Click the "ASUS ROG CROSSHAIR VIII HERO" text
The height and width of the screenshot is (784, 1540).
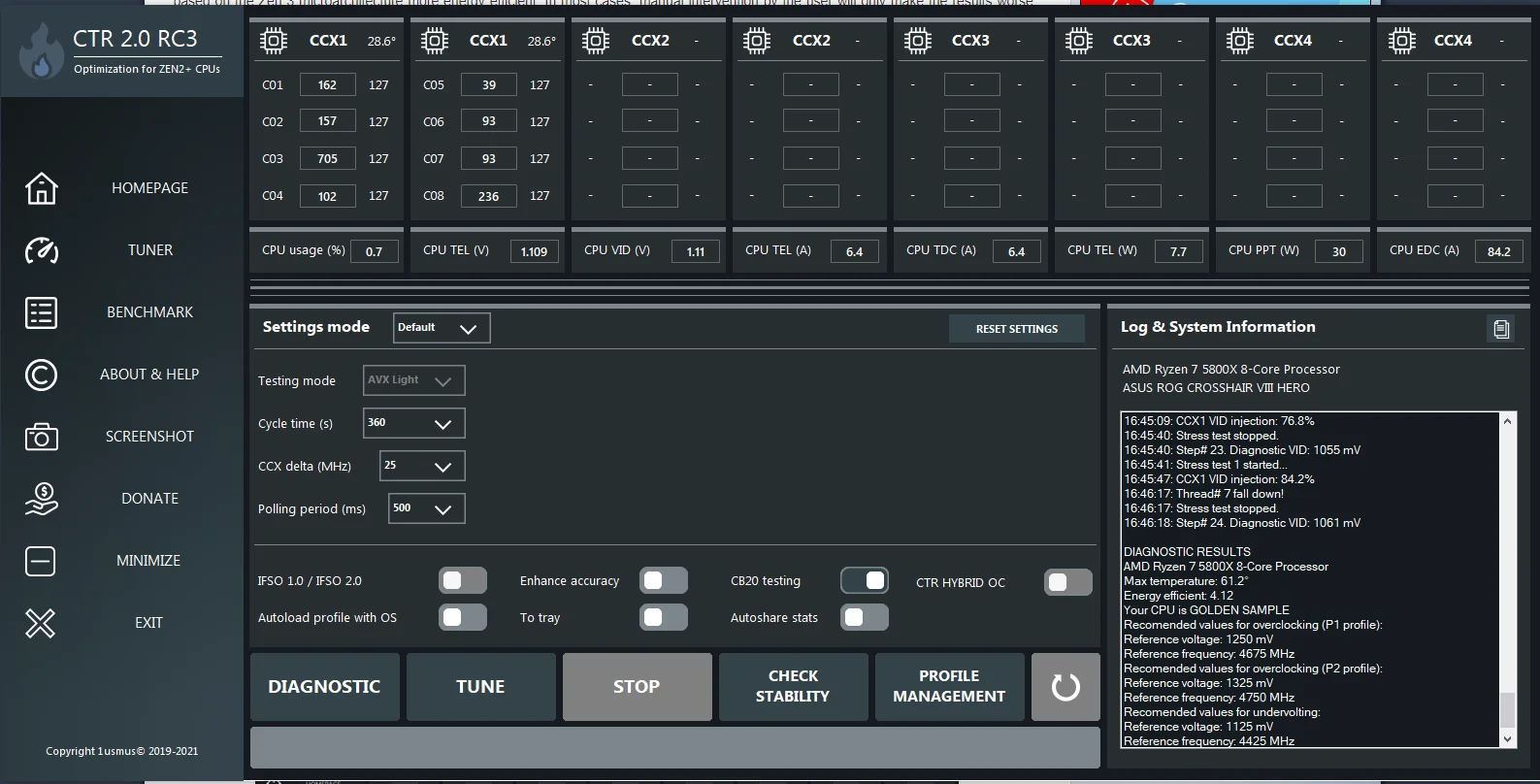click(1216, 388)
